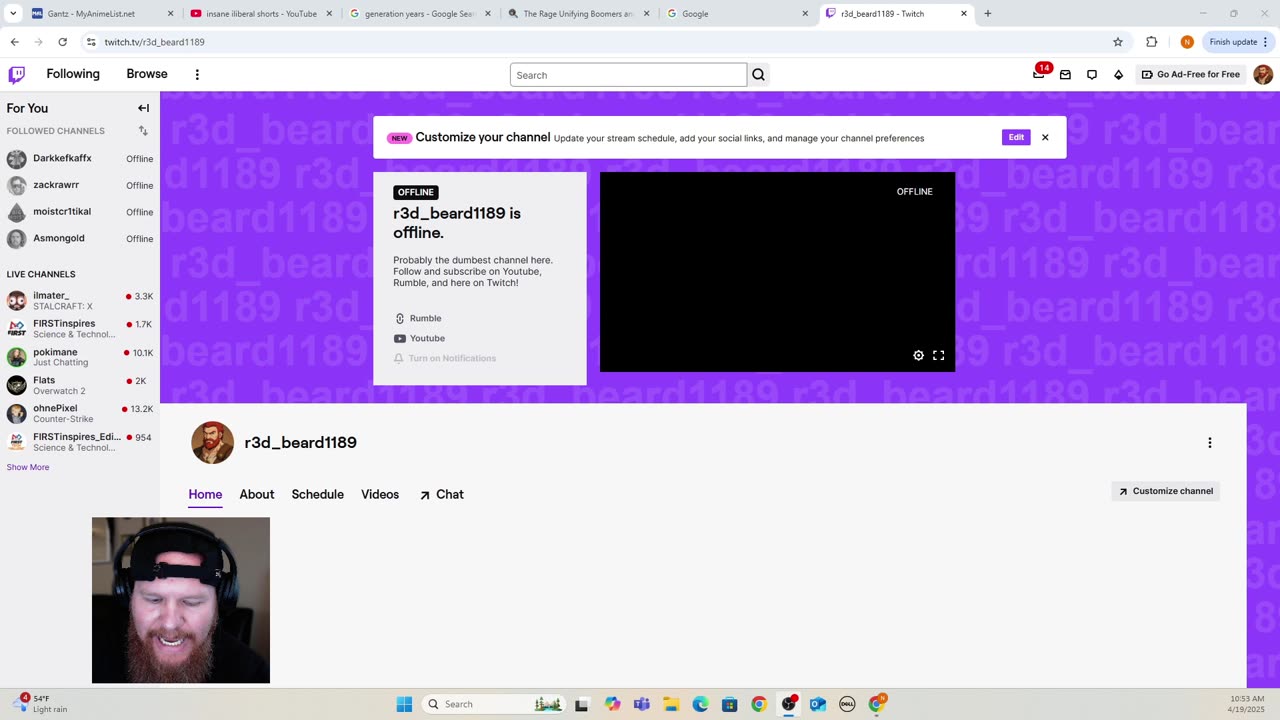Open the Twitch home logo
Viewport: 1280px width, 720px height.
pyautogui.click(x=17, y=74)
